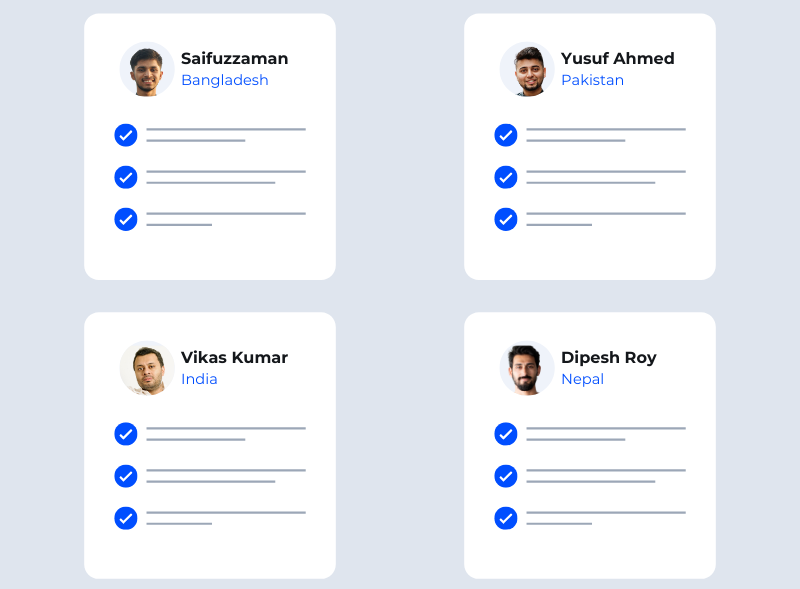Click the first checkmark in Vikas Kumar's card
800x589 pixels.
click(x=126, y=434)
